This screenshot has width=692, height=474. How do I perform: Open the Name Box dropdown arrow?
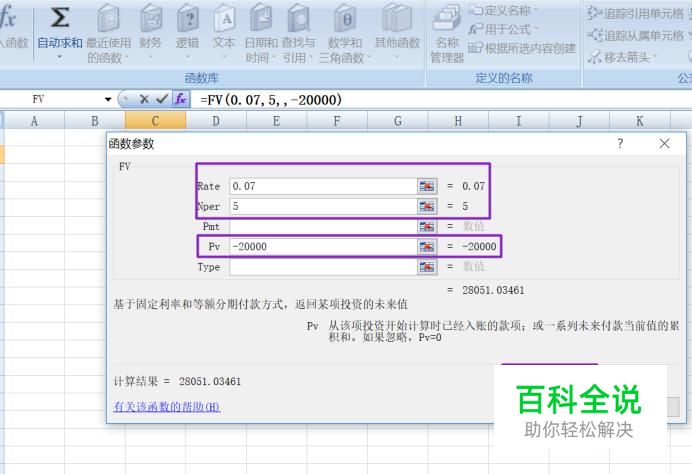click(x=108, y=99)
